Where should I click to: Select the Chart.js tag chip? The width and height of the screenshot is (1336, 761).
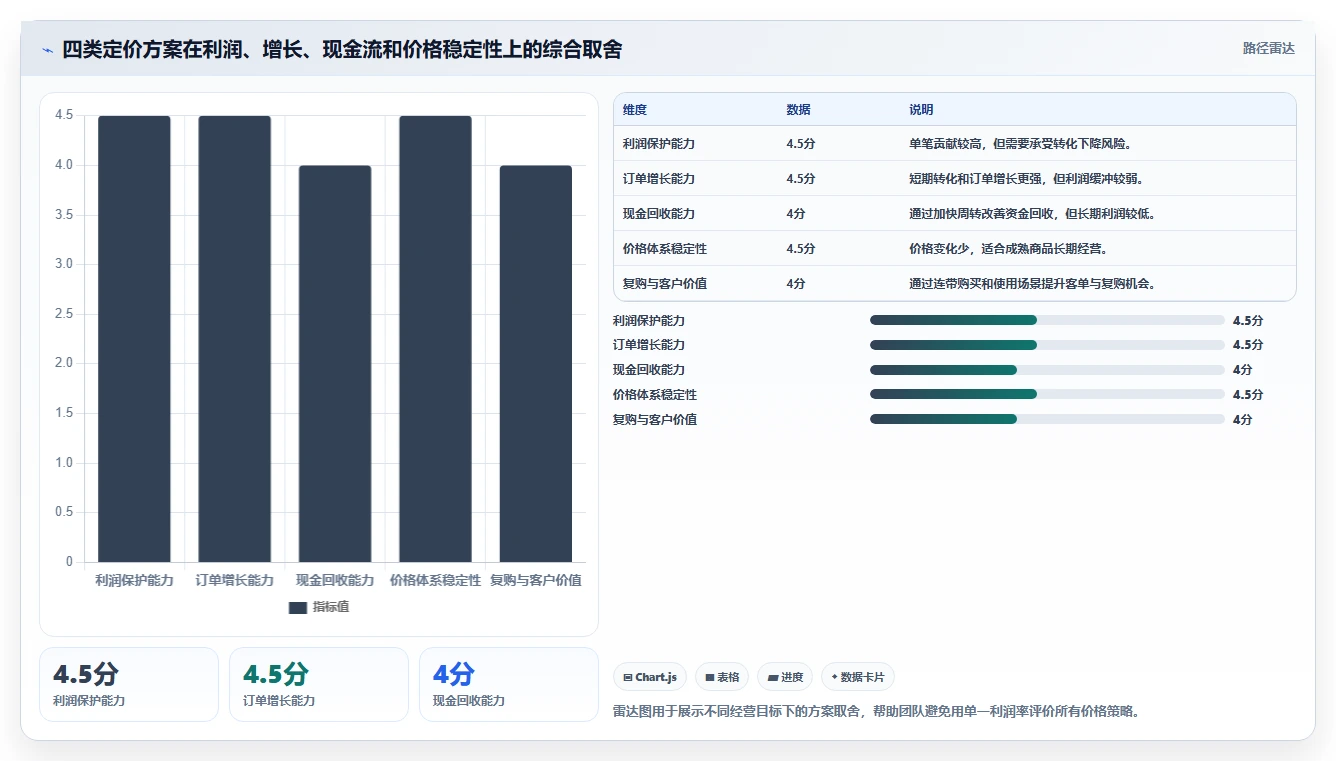(650, 677)
